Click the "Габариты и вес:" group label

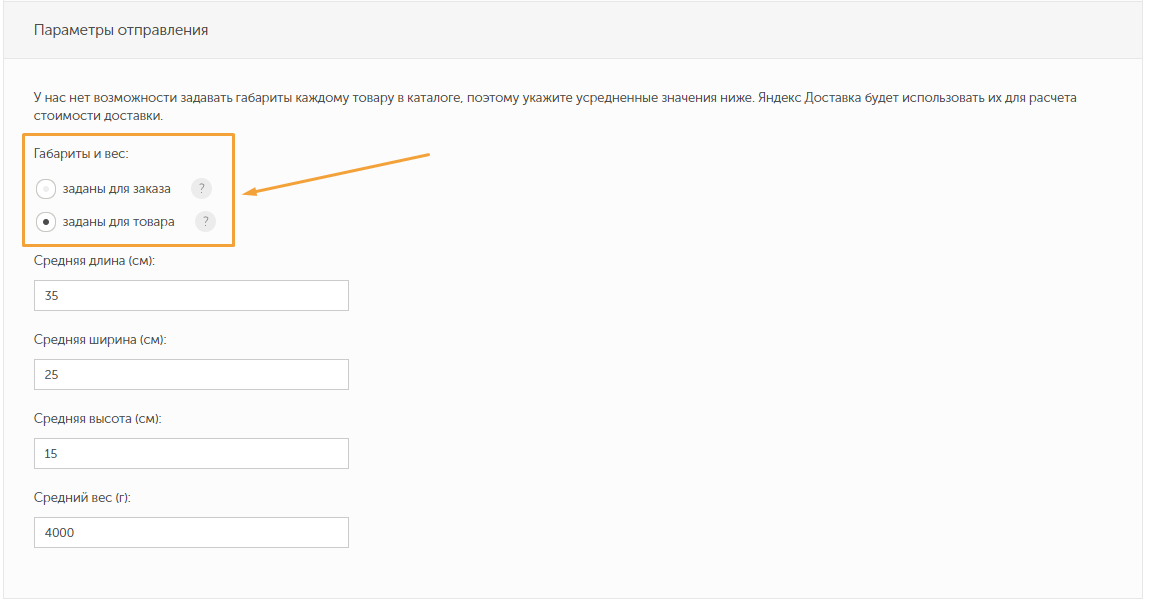[81, 155]
